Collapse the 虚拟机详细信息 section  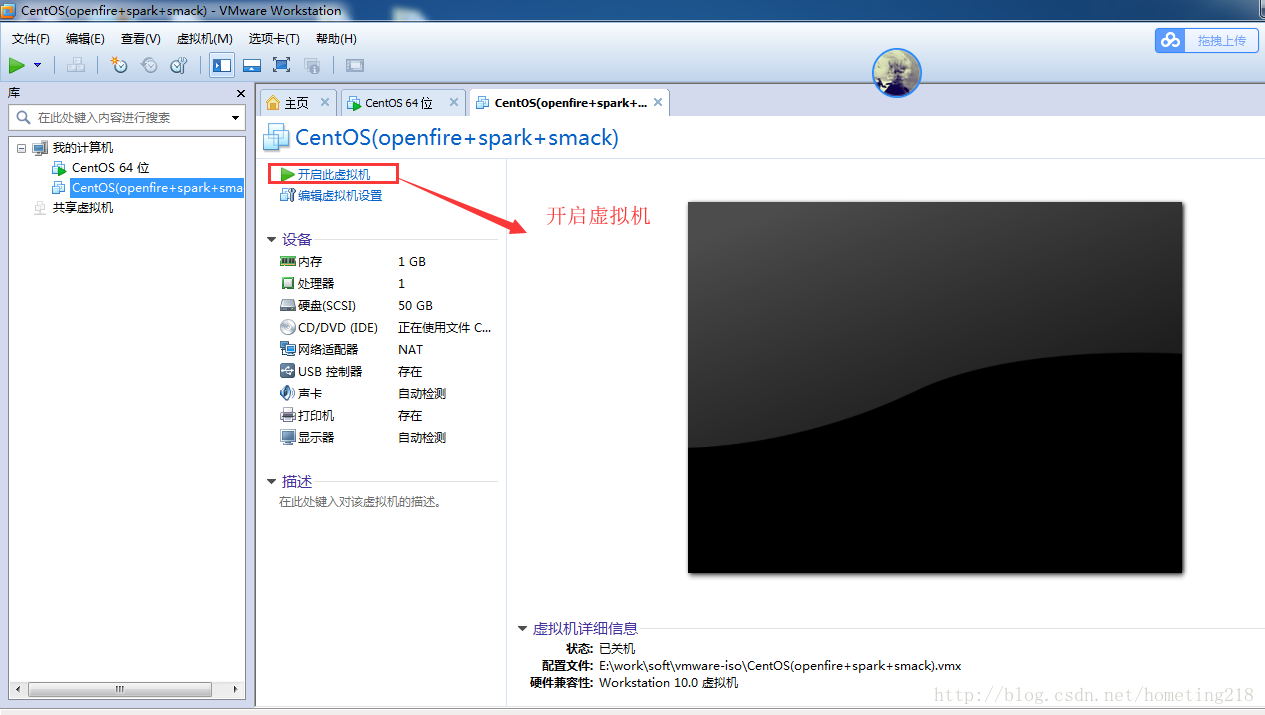(x=522, y=629)
